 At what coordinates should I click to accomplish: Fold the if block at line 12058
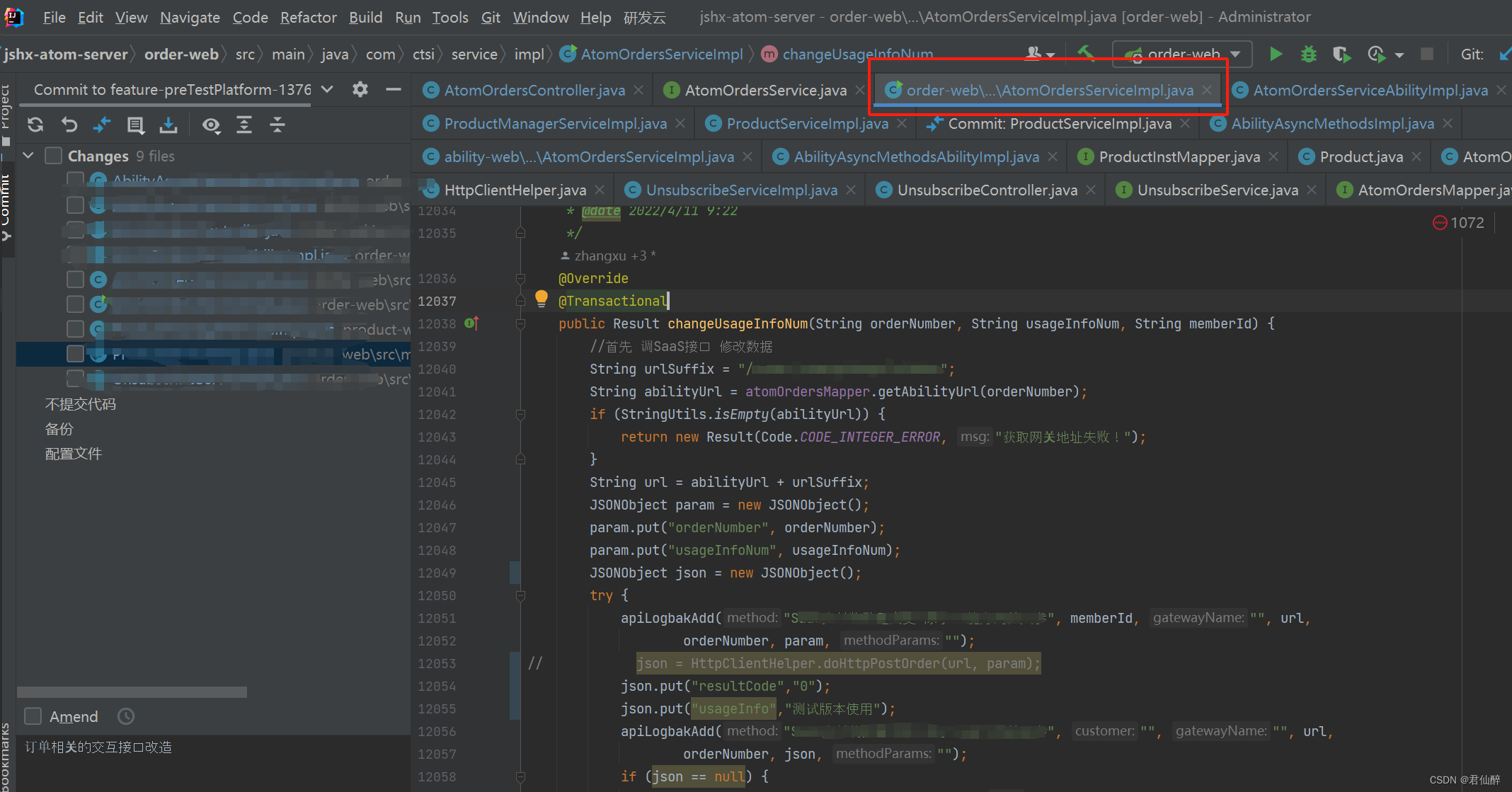click(x=521, y=776)
